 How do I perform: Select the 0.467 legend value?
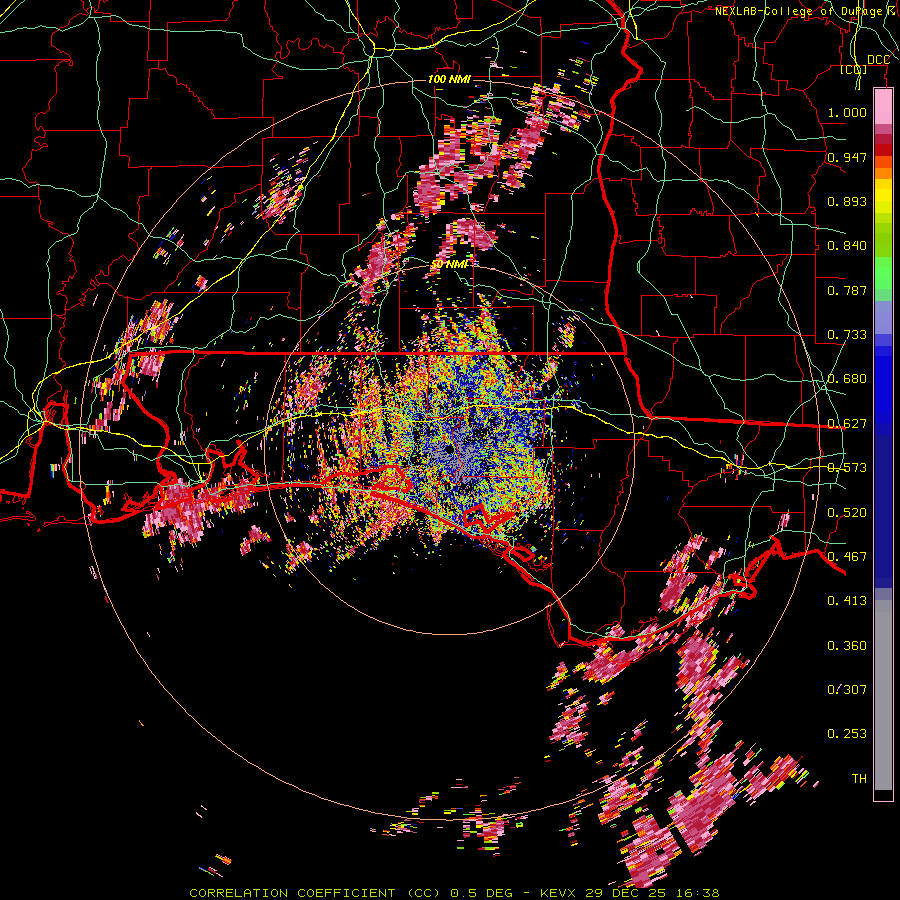[x=847, y=557]
